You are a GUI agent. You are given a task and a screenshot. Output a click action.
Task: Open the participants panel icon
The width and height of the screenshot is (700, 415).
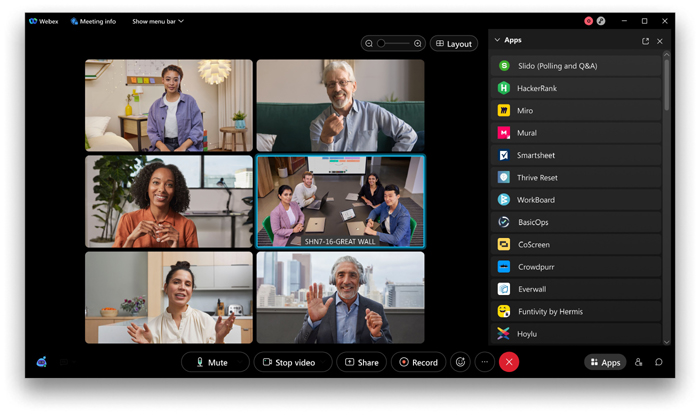tap(638, 362)
